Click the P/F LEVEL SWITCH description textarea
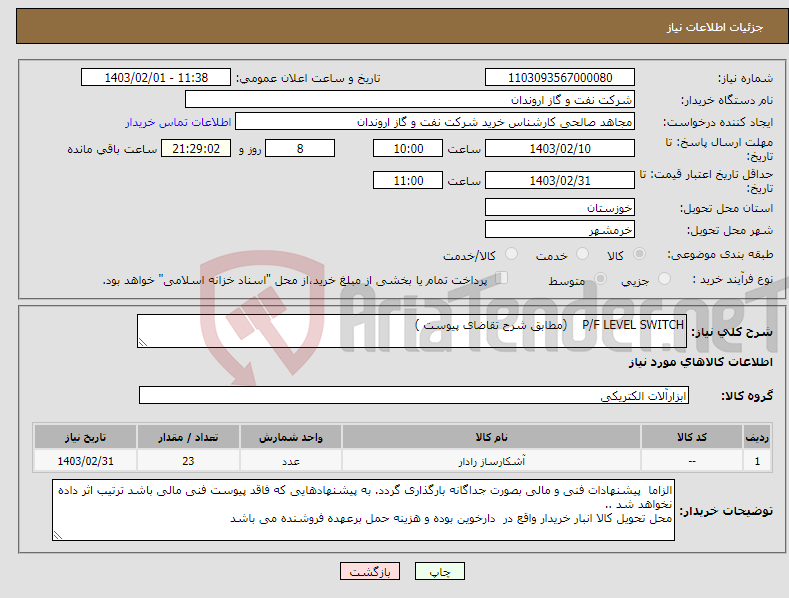This screenshot has height=598, width=789. click(412, 331)
